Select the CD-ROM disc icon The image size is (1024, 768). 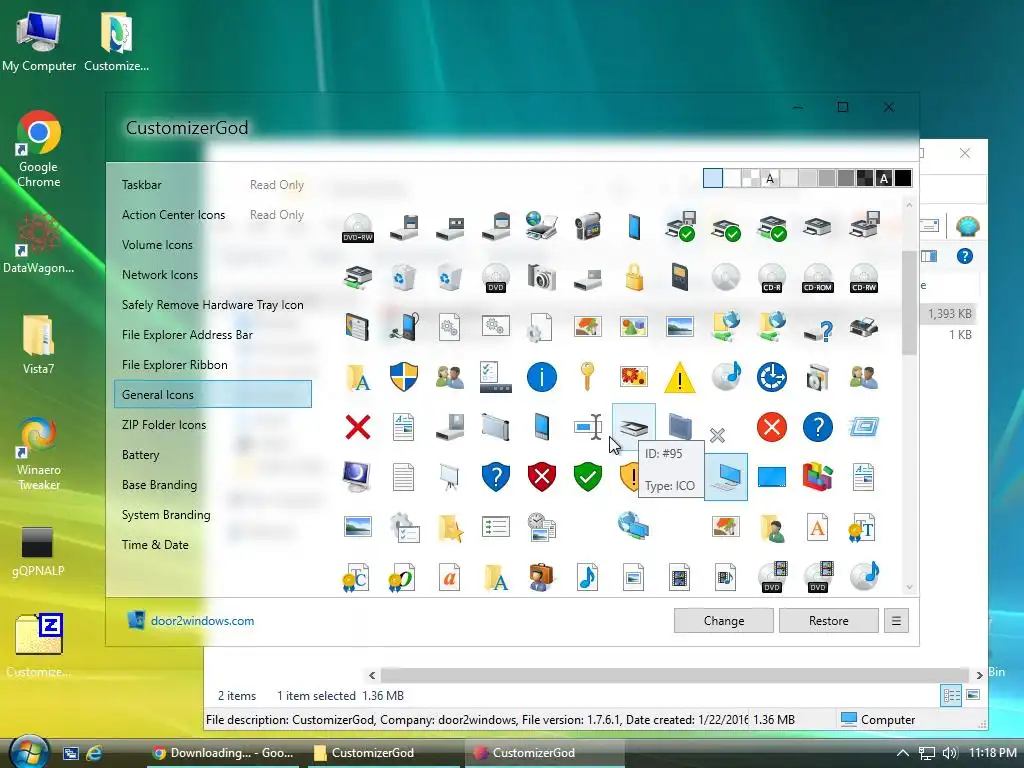point(818,277)
